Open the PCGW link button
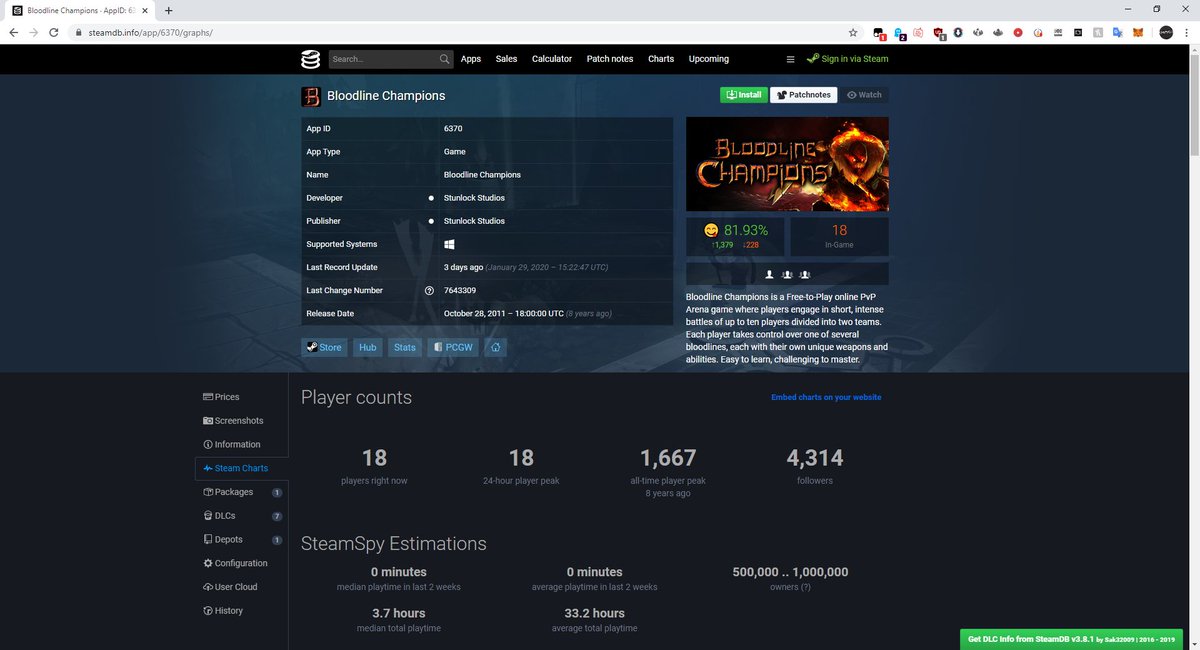Image resolution: width=1200 pixels, height=650 pixels. 453,347
